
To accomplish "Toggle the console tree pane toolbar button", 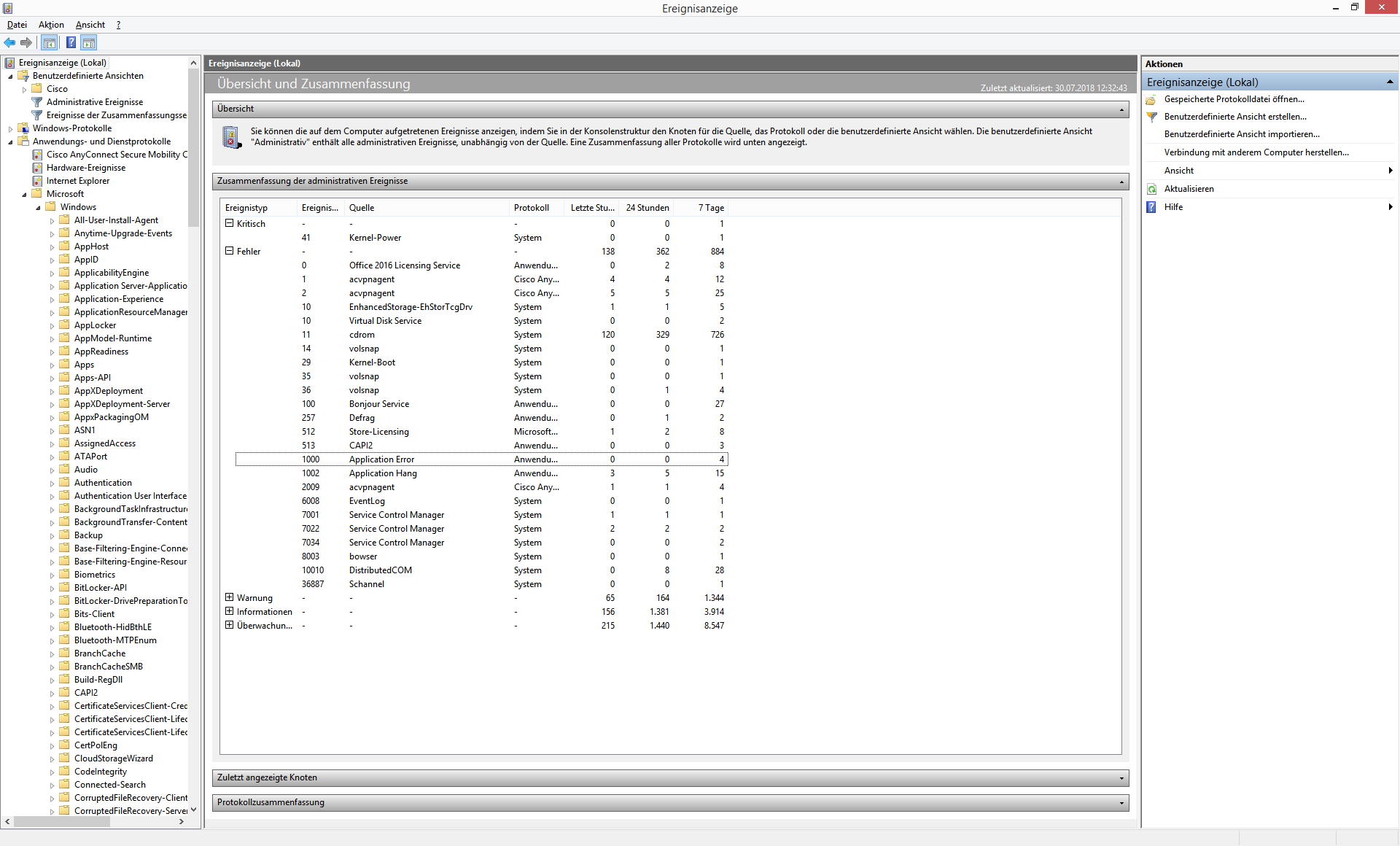I will pyautogui.click(x=49, y=42).
